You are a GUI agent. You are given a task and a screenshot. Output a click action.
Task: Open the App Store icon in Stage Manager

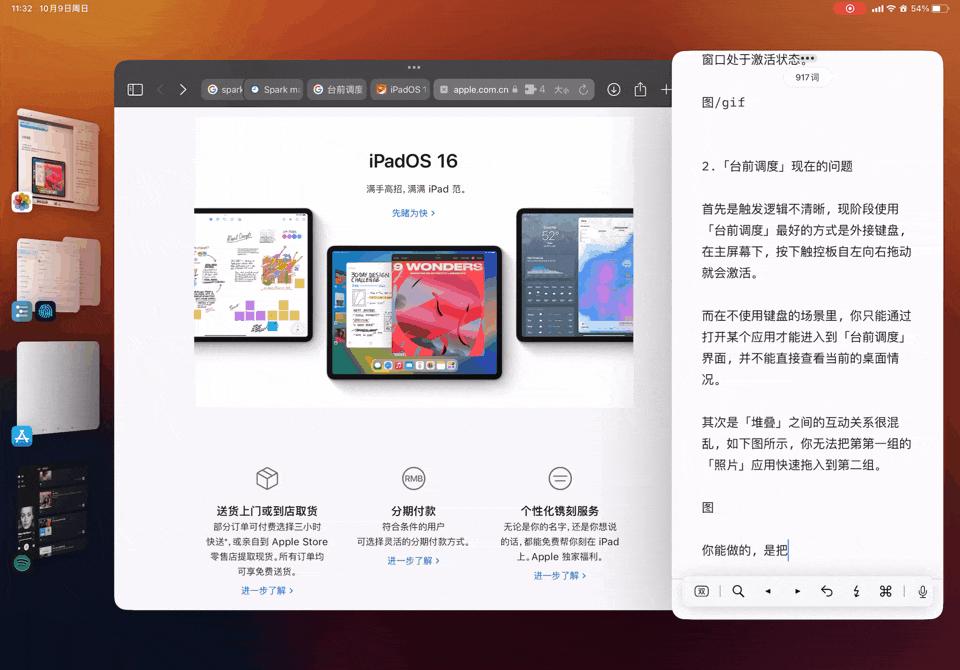pos(22,436)
